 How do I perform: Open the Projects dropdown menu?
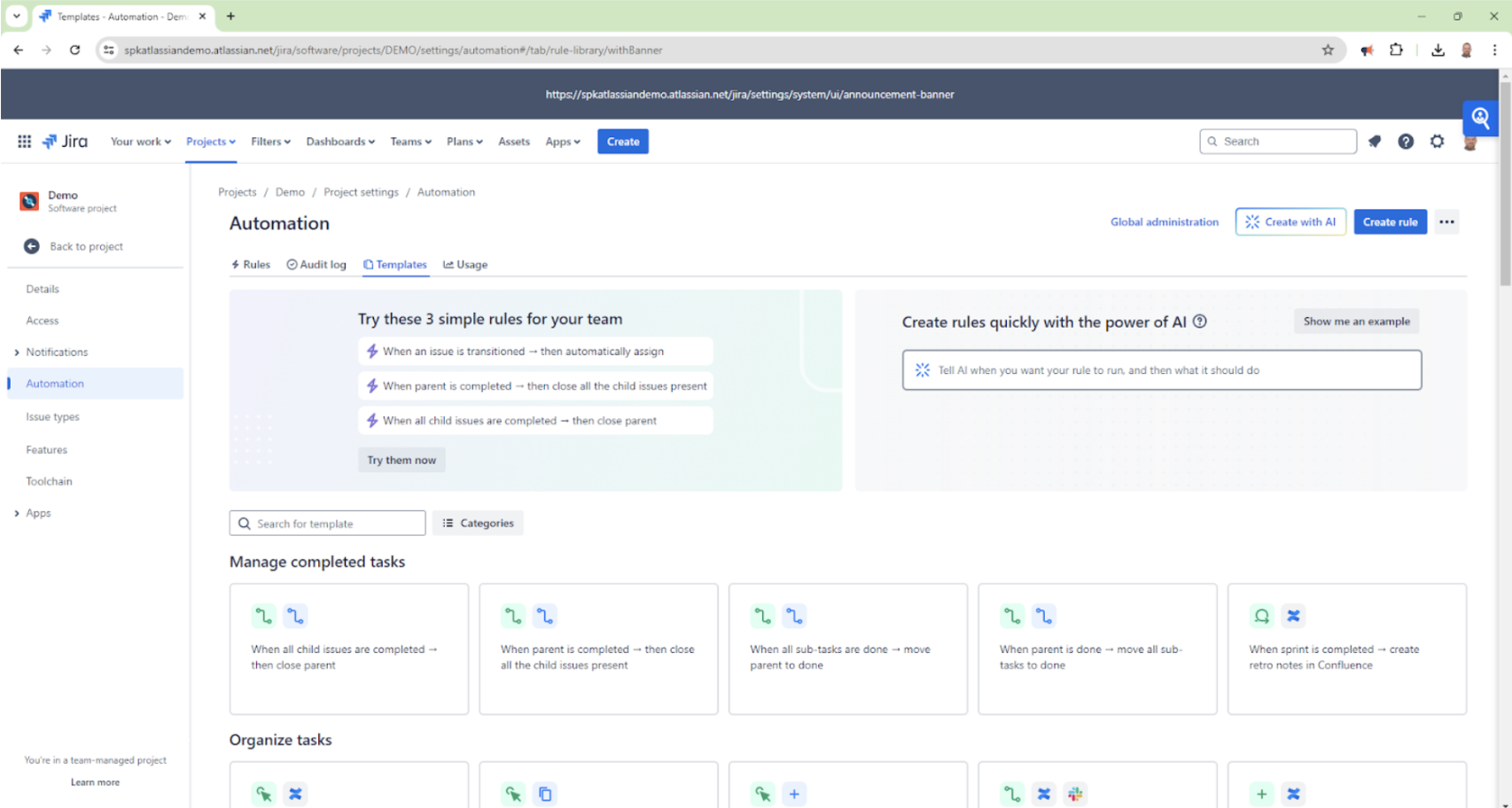click(211, 142)
